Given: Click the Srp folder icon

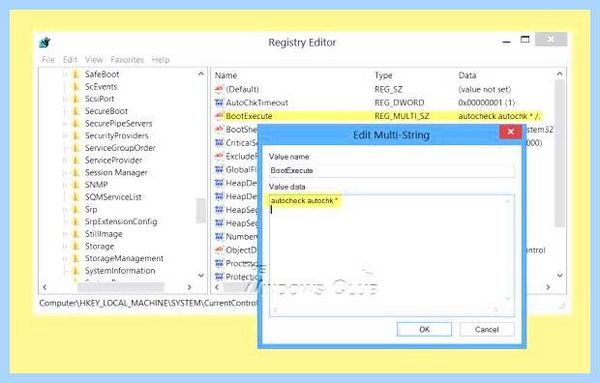Looking at the screenshot, I should (x=76, y=209).
